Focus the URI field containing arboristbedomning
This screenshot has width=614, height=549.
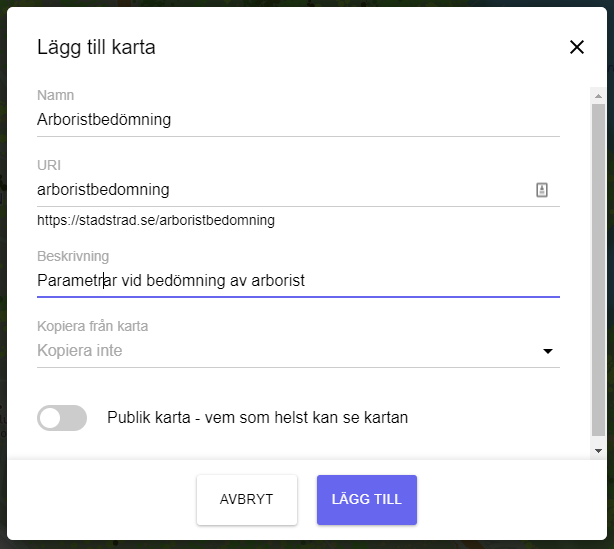tap(284, 190)
